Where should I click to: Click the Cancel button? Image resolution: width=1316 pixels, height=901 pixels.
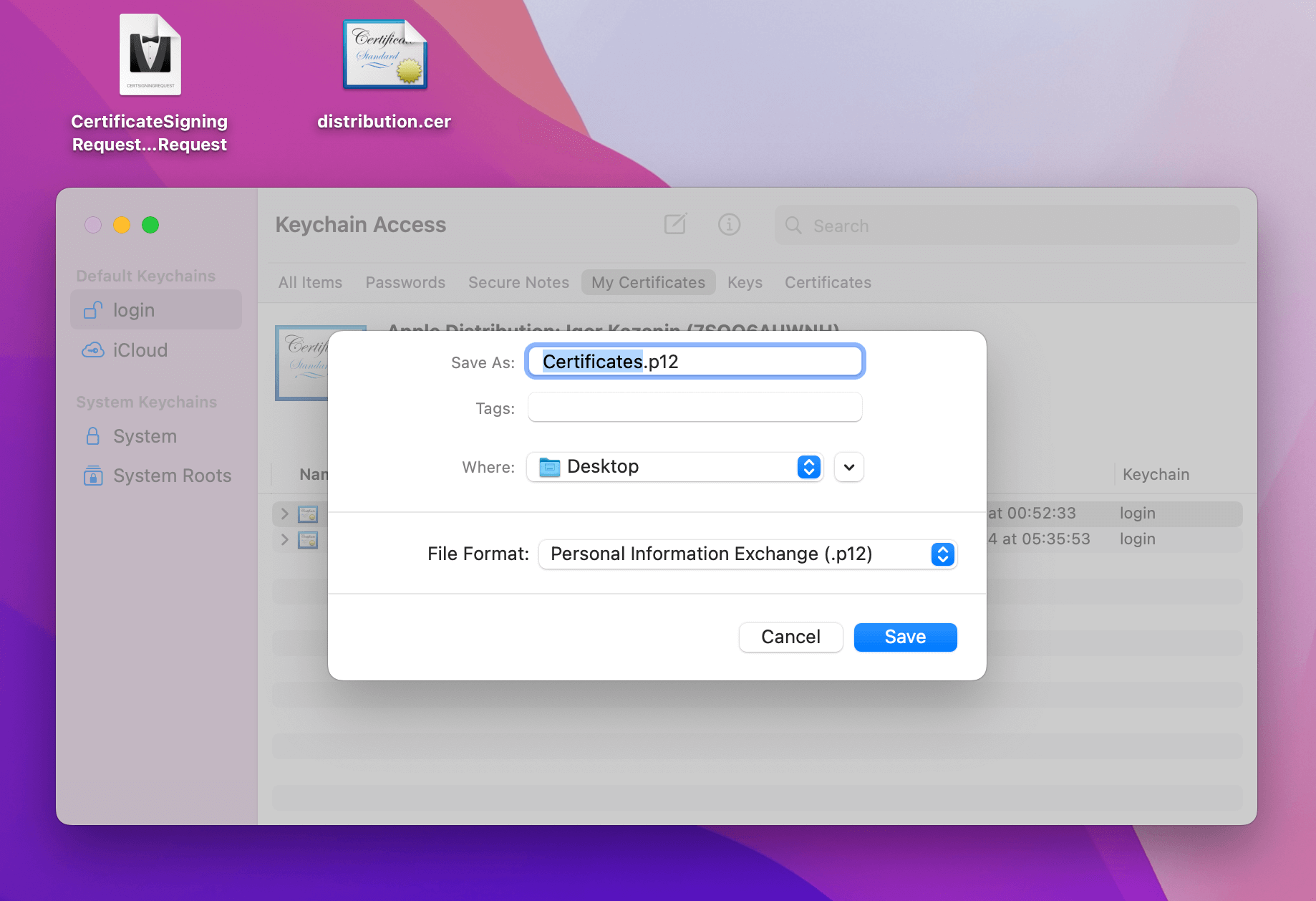790,637
